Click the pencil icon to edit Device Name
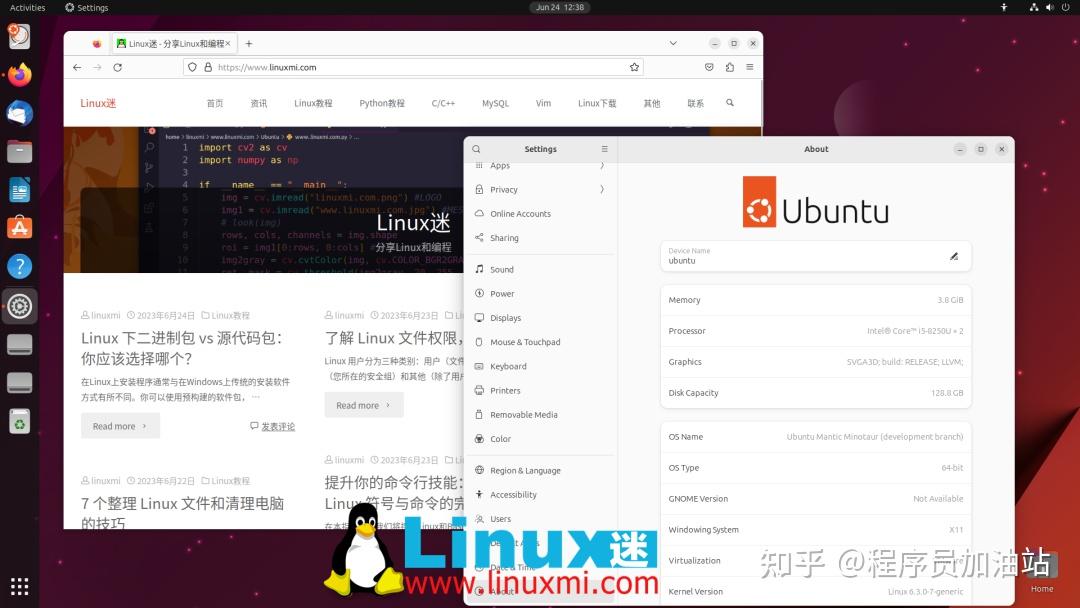1080x608 pixels. coord(954,255)
